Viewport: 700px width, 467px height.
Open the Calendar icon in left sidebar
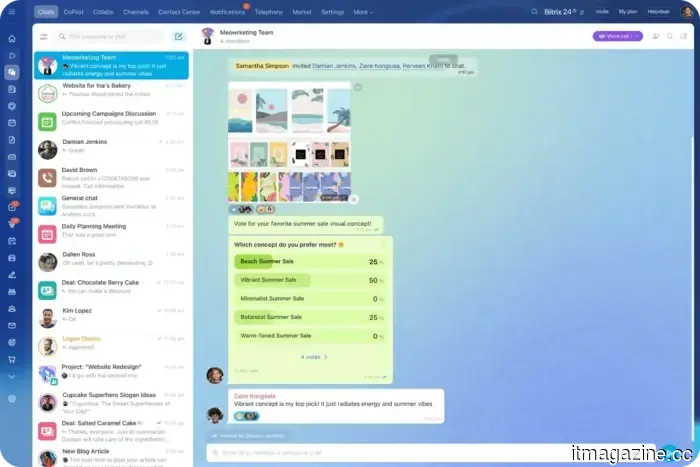tap(12, 123)
